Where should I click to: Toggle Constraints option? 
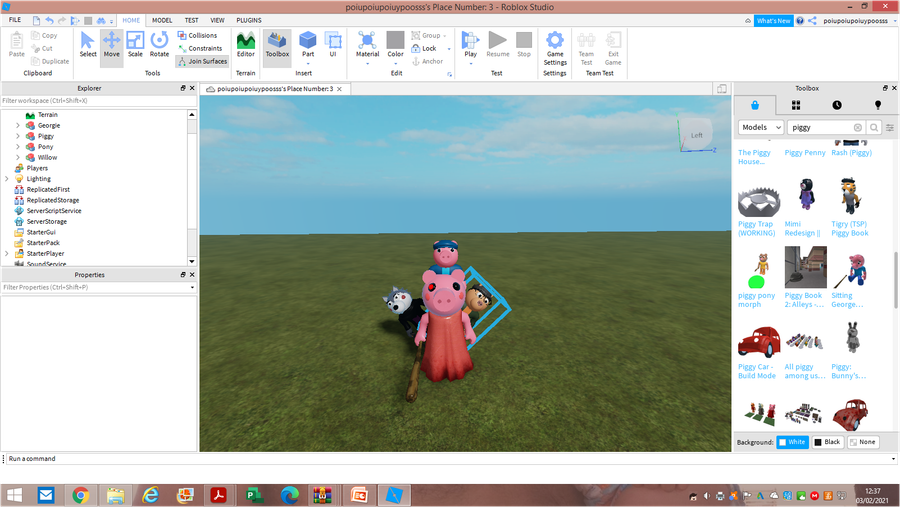[200, 49]
